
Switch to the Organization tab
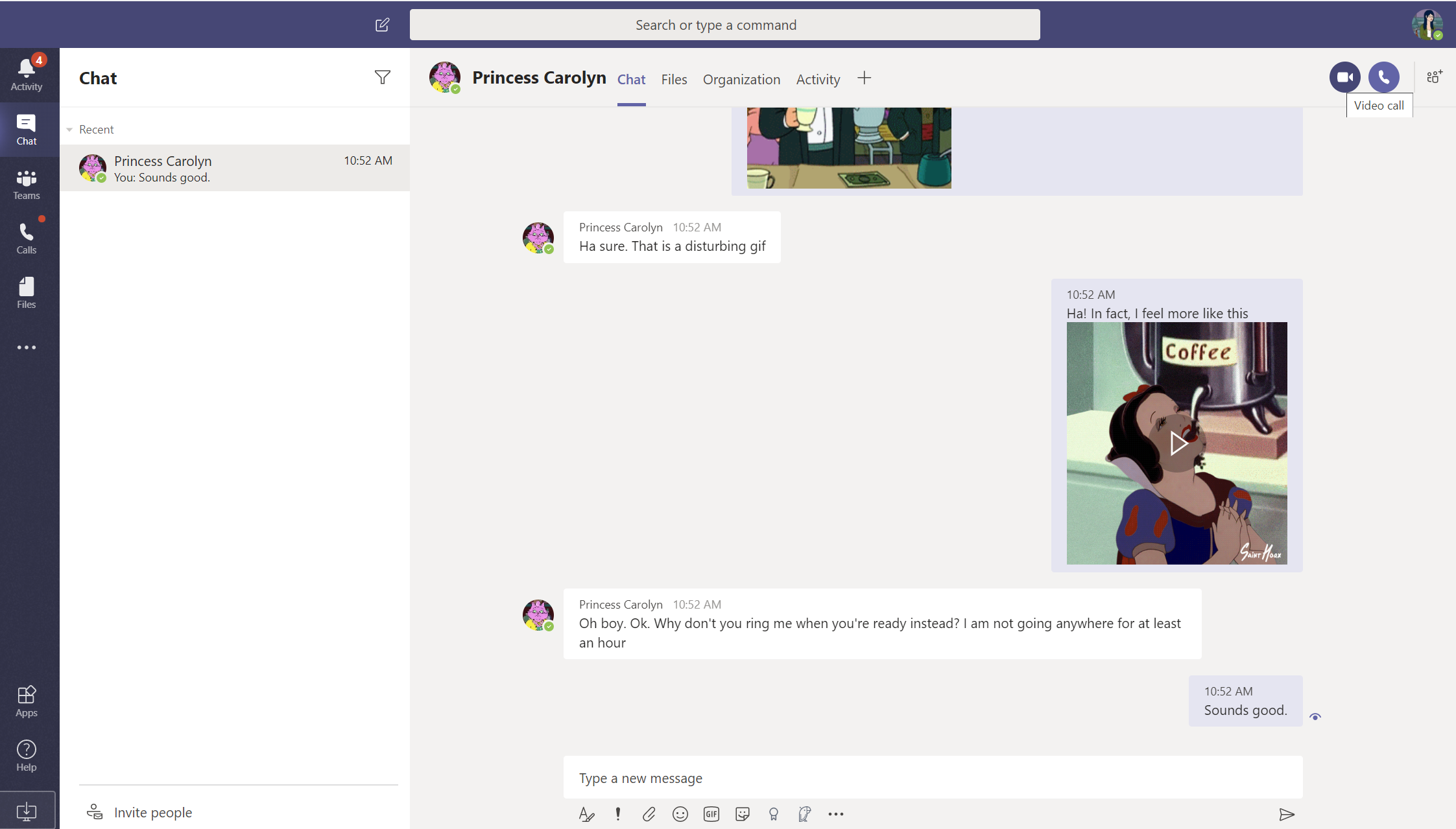coord(741,80)
